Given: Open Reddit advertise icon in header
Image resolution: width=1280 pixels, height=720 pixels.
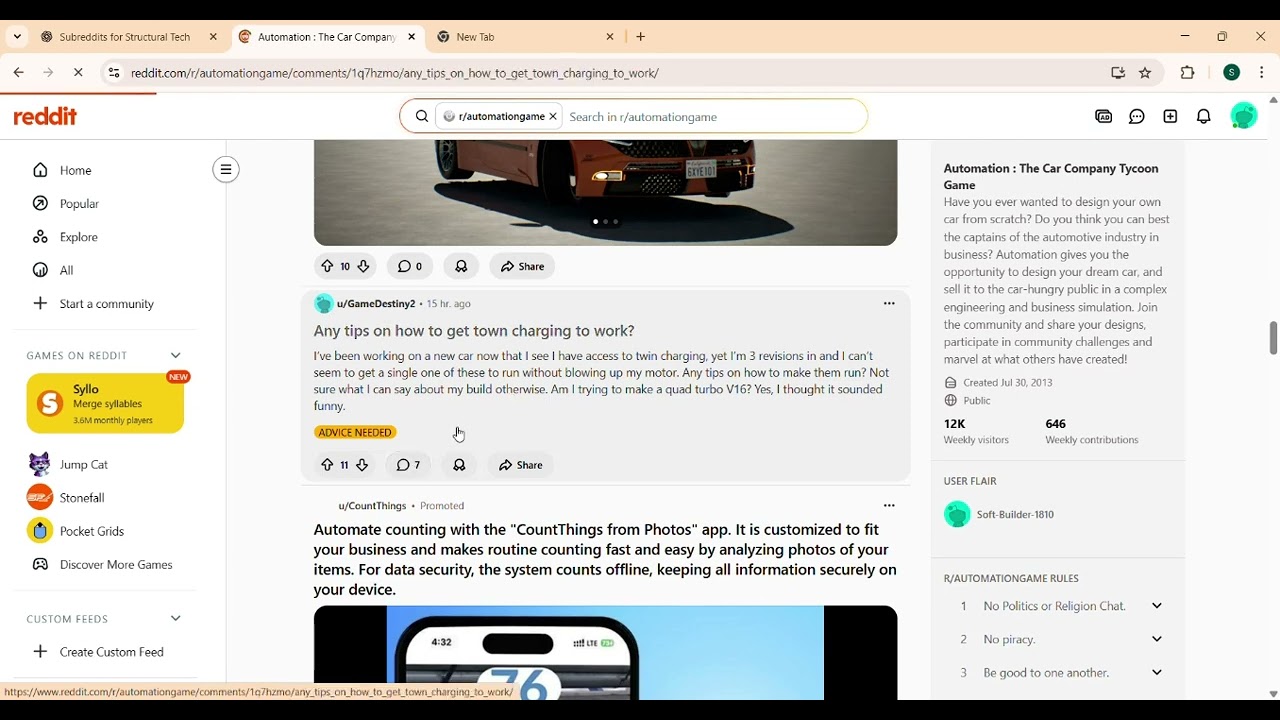Looking at the screenshot, I should coord(1104,117).
